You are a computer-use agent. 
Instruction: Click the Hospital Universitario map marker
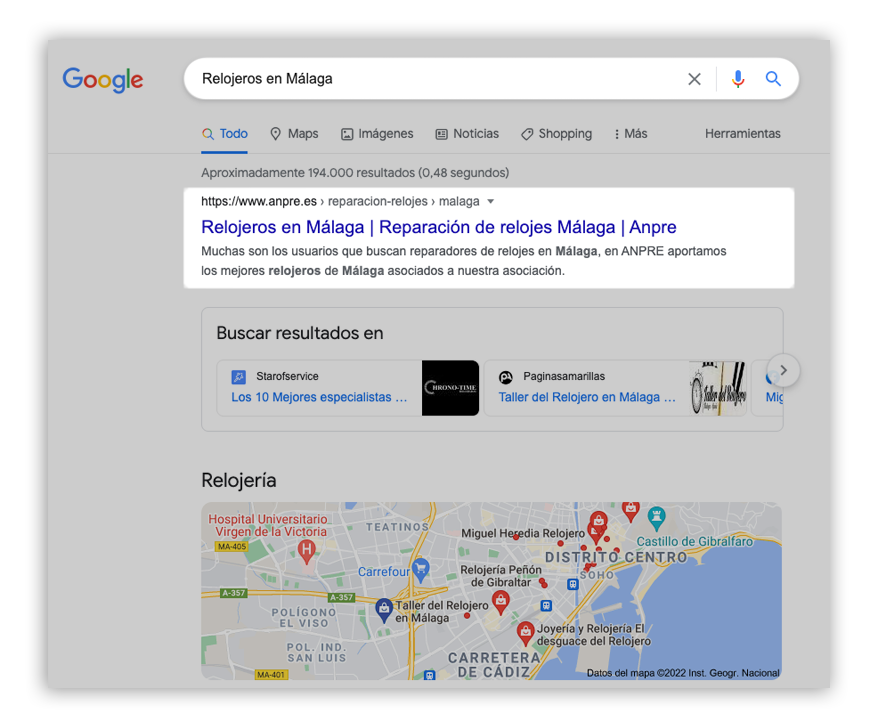pyautogui.click(x=308, y=548)
